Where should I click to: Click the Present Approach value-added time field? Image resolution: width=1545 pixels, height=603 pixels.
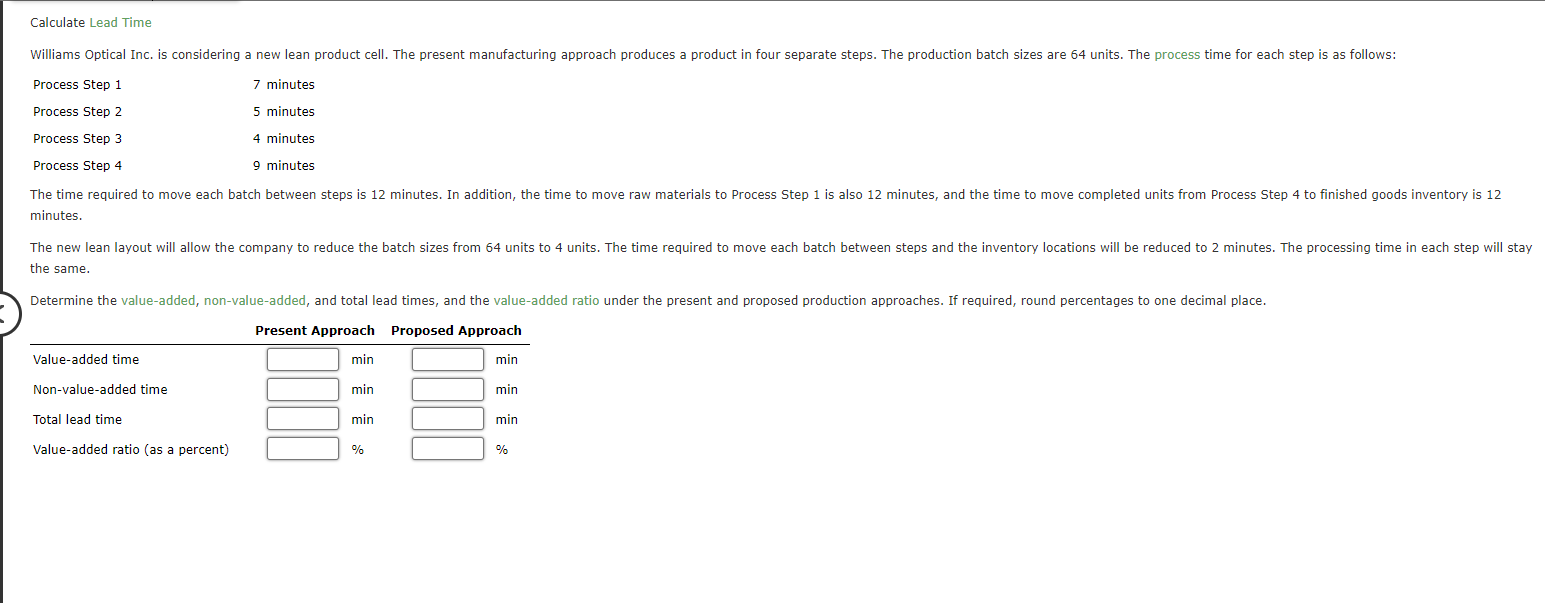[x=302, y=359]
